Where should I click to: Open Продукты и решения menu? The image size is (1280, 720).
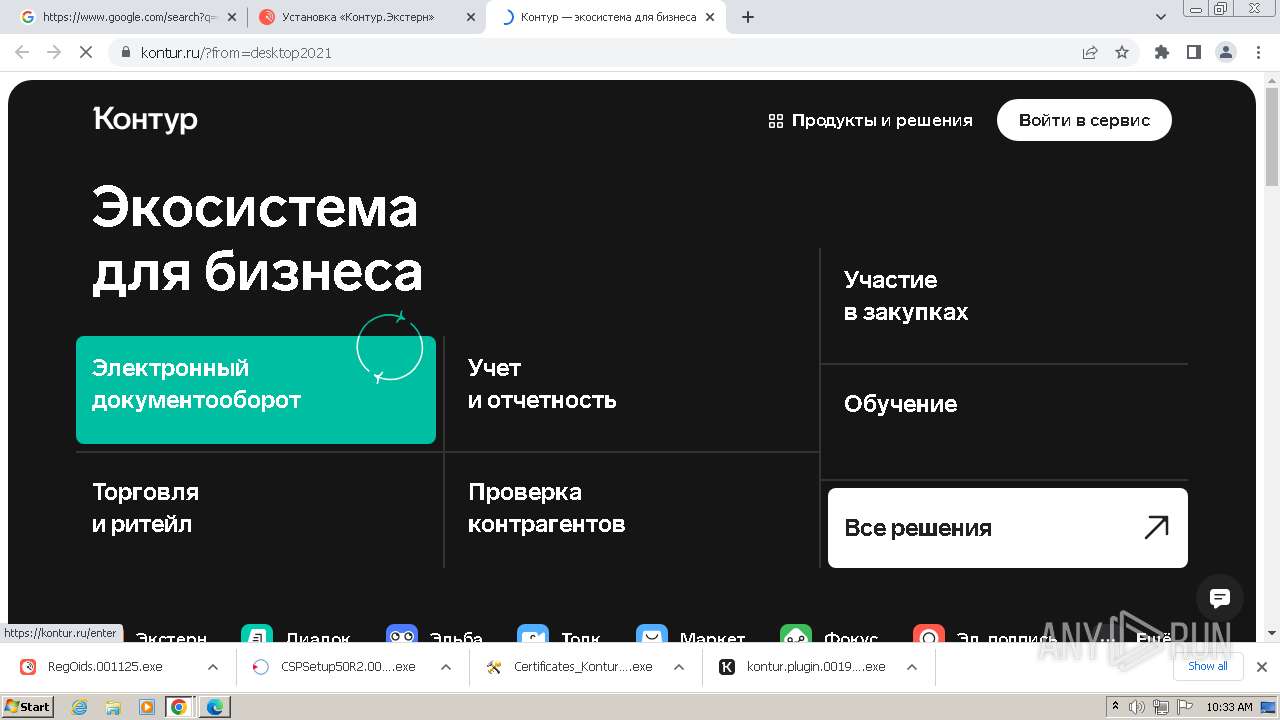coord(870,120)
